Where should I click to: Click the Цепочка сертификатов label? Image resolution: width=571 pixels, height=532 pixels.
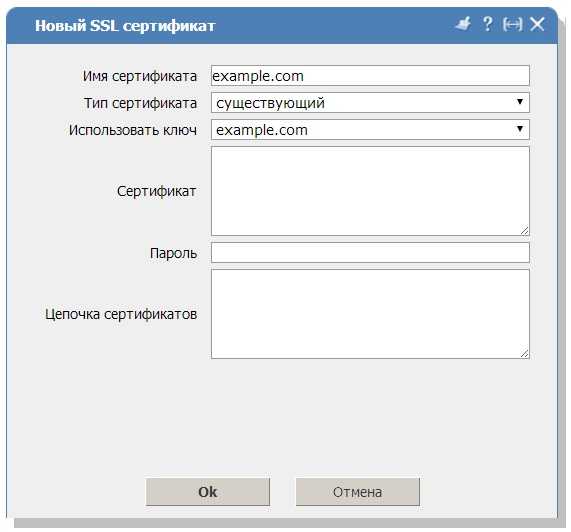121,314
